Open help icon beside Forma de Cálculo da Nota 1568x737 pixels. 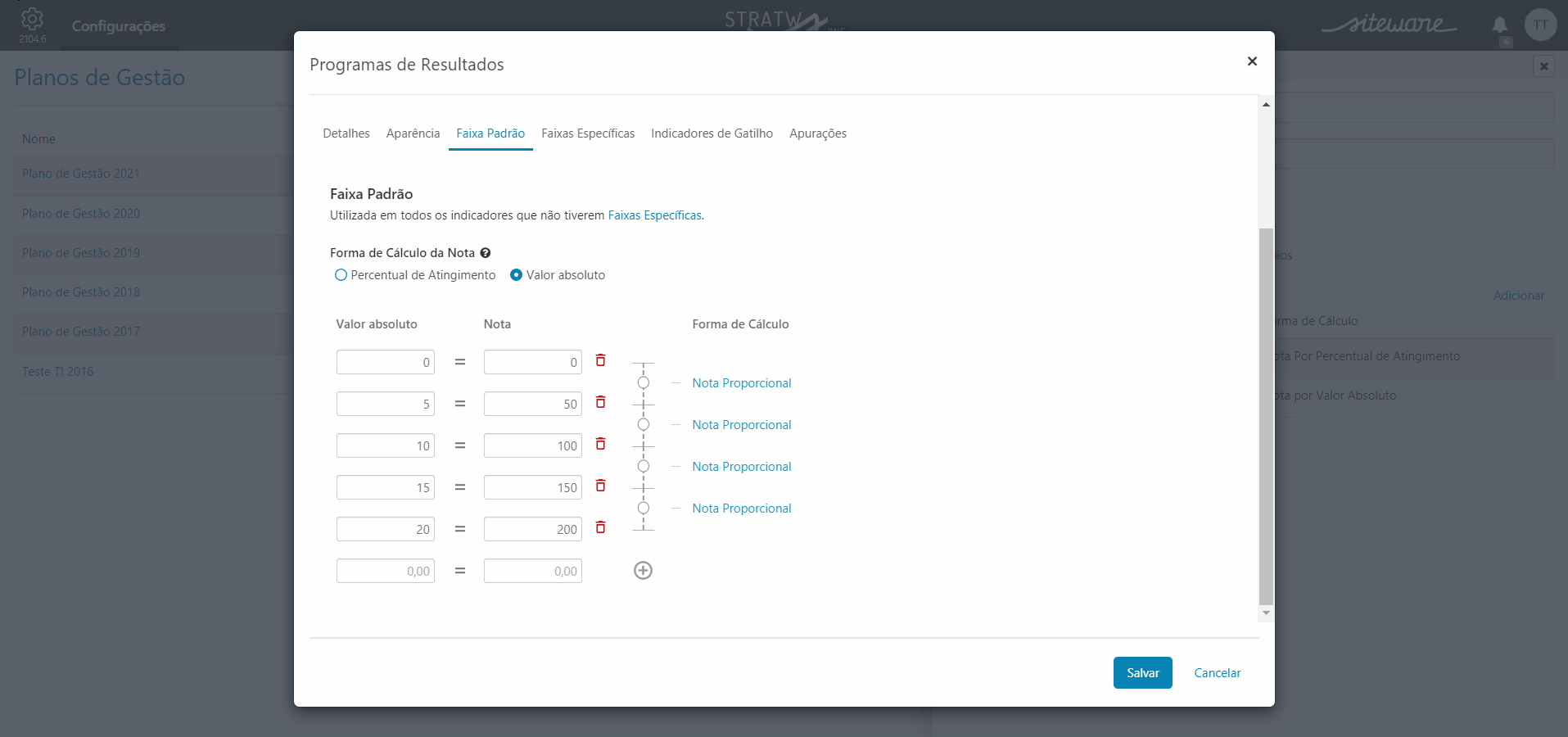pyautogui.click(x=486, y=253)
